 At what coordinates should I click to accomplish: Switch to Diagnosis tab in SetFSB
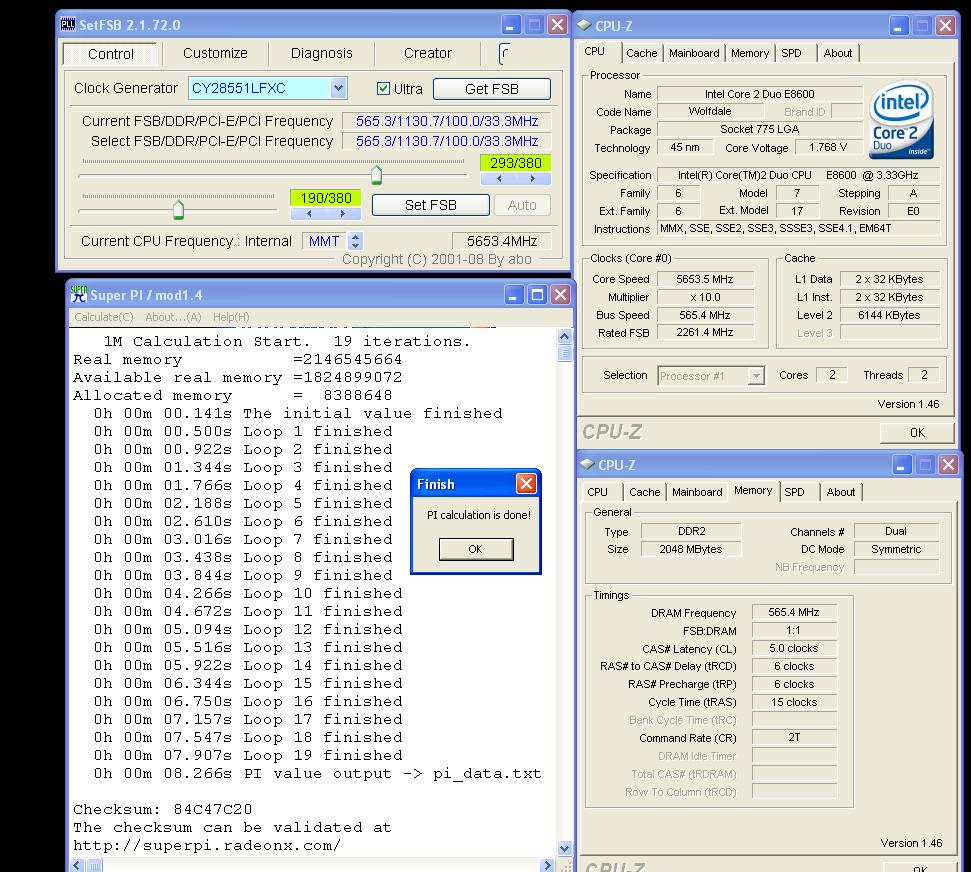(x=321, y=53)
